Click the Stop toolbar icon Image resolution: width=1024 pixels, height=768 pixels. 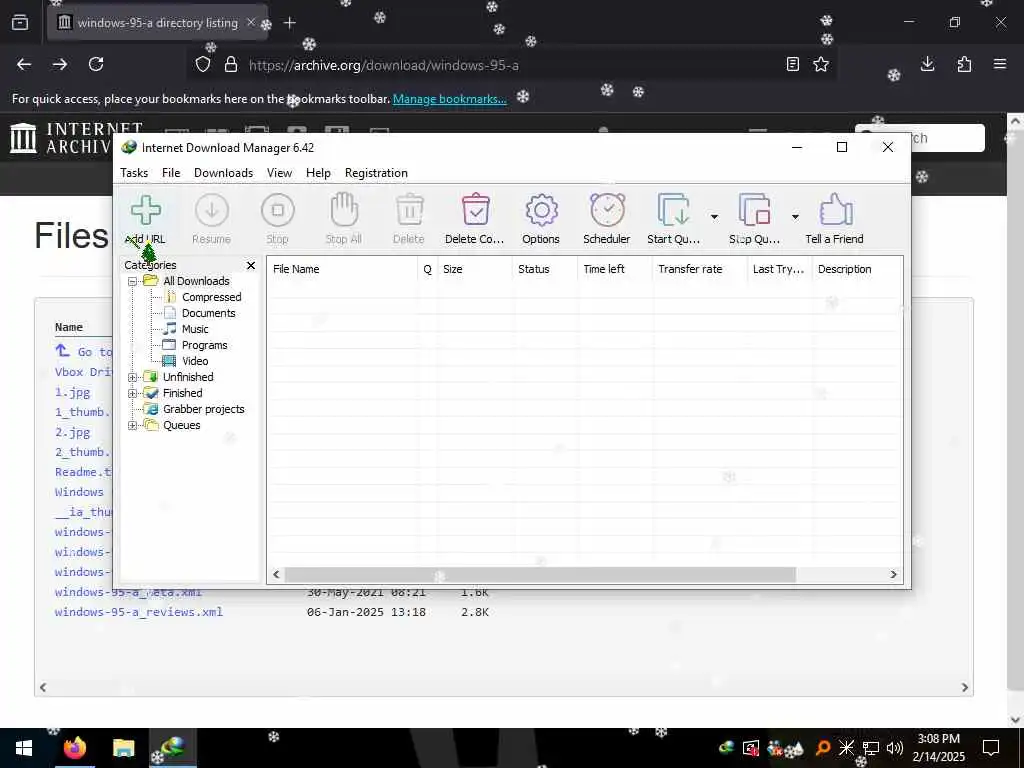[278, 210]
